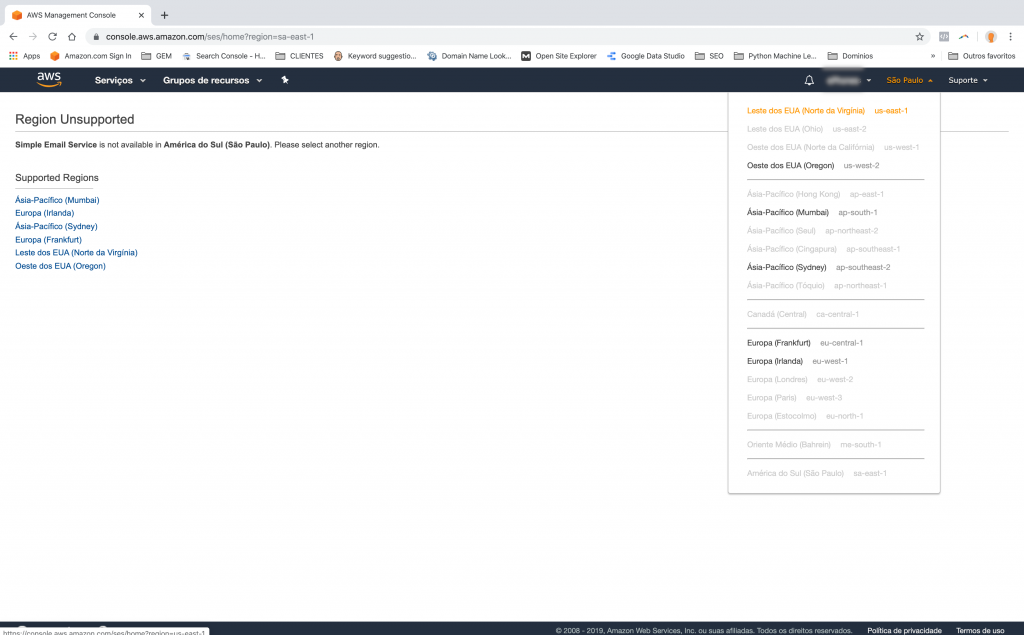Go back using browser back arrow
The image size is (1024, 635).
[x=13, y=37]
